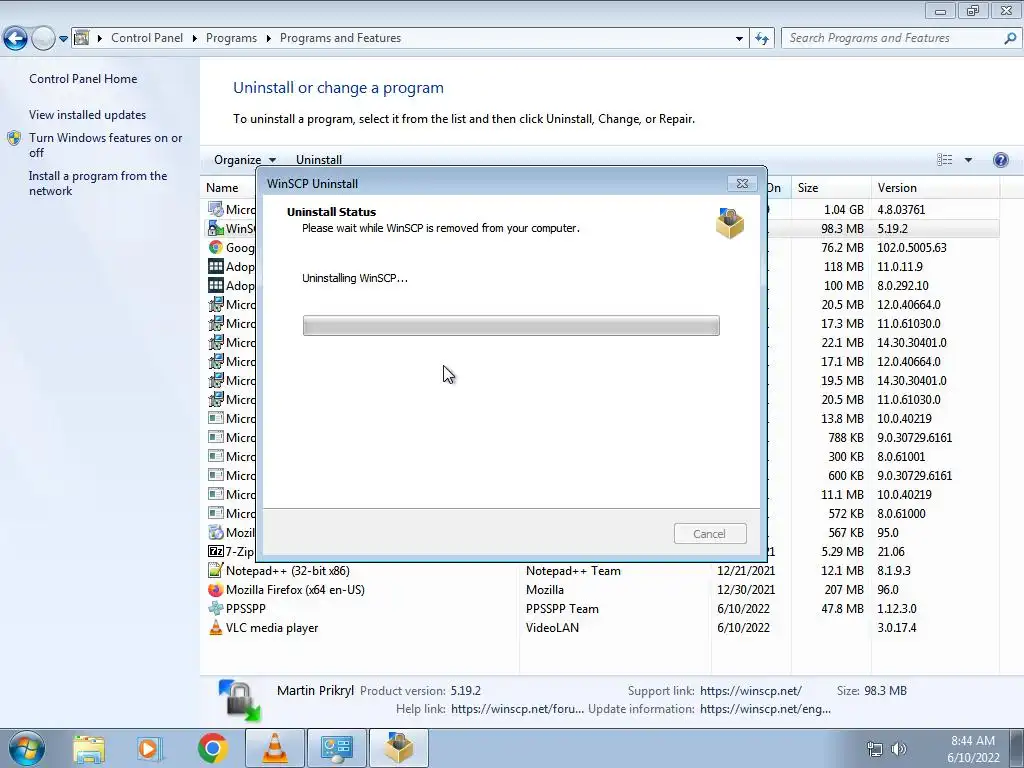
Task: Select the PPSSPP program icon
Action: click(x=216, y=608)
